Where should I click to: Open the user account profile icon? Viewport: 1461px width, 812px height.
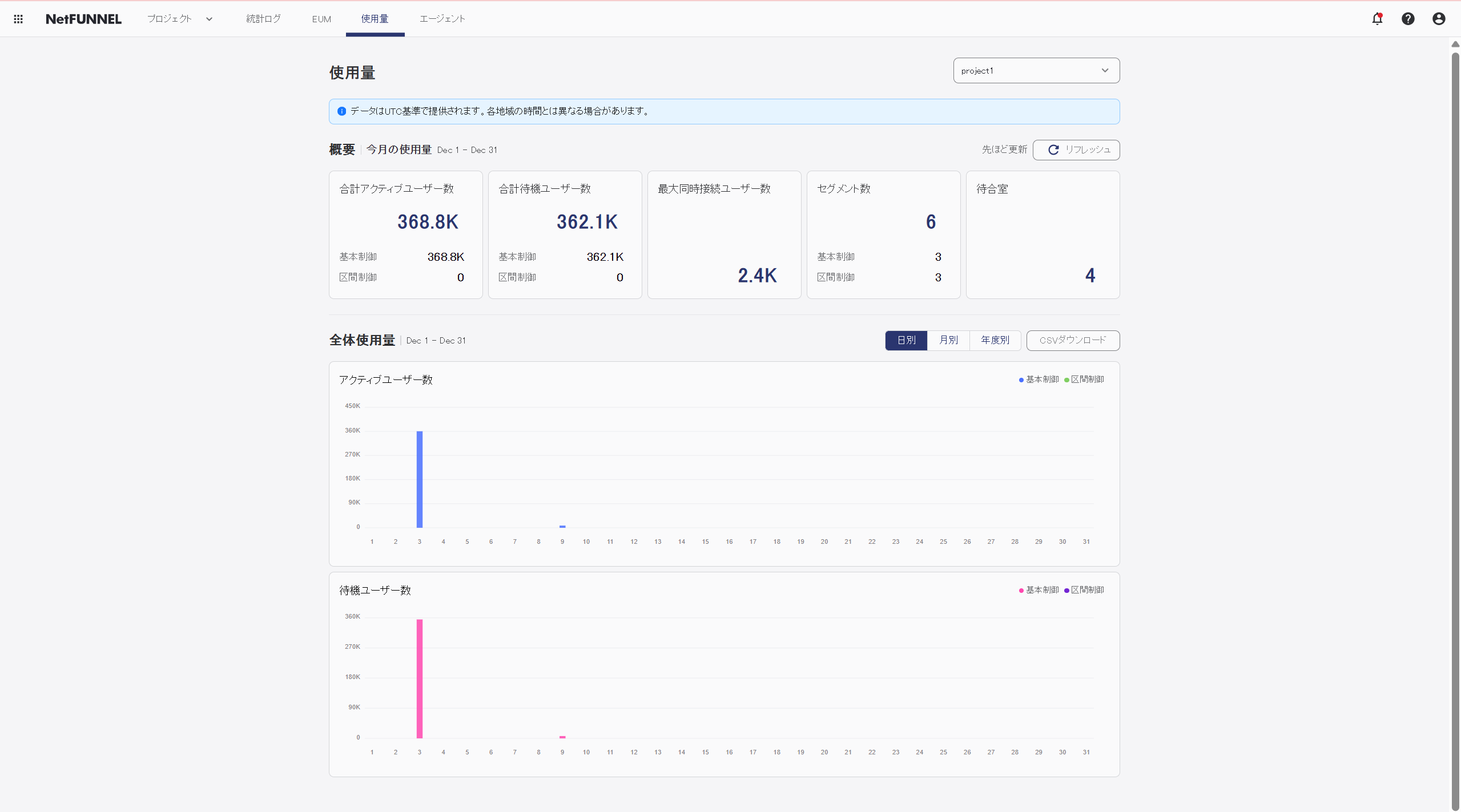pos(1439,19)
